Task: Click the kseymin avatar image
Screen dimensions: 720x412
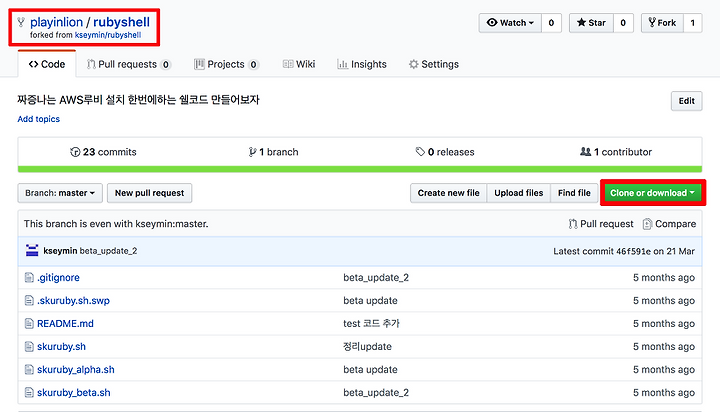Action: (32, 251)
